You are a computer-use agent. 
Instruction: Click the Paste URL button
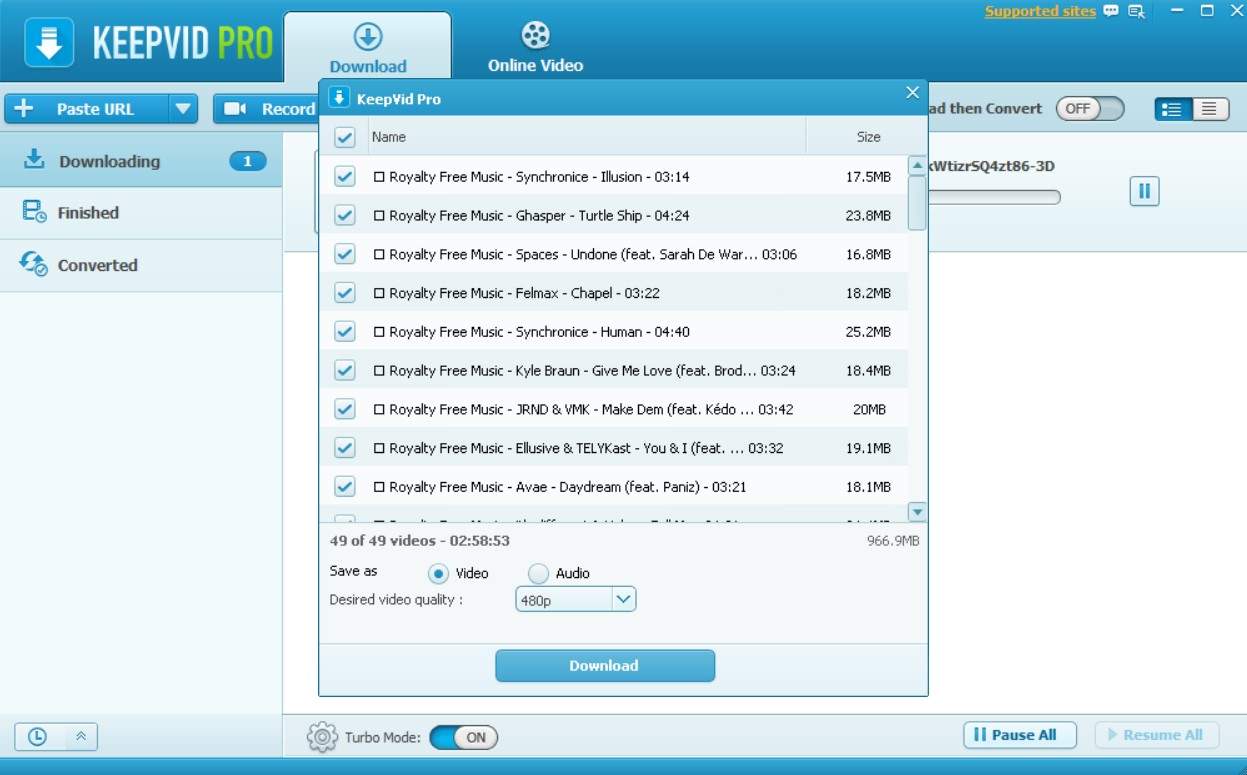click(87, 109)
